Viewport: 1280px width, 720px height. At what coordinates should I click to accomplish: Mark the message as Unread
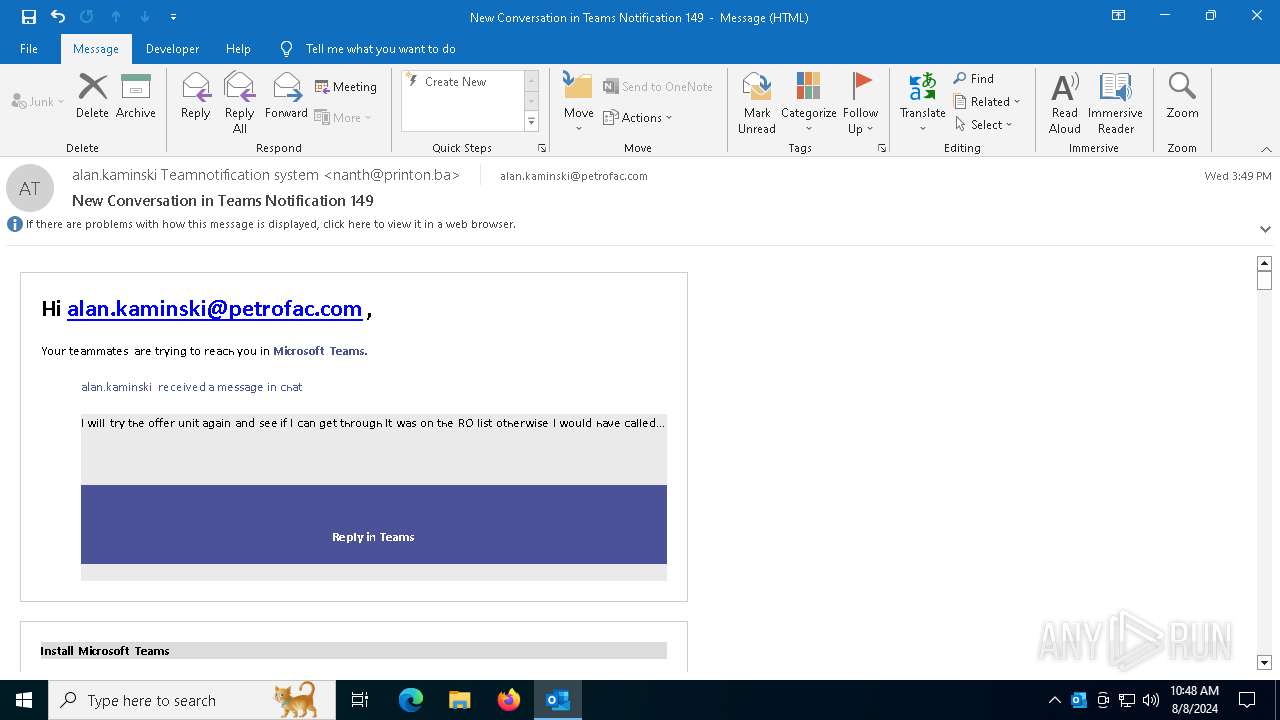click(757, 103)
